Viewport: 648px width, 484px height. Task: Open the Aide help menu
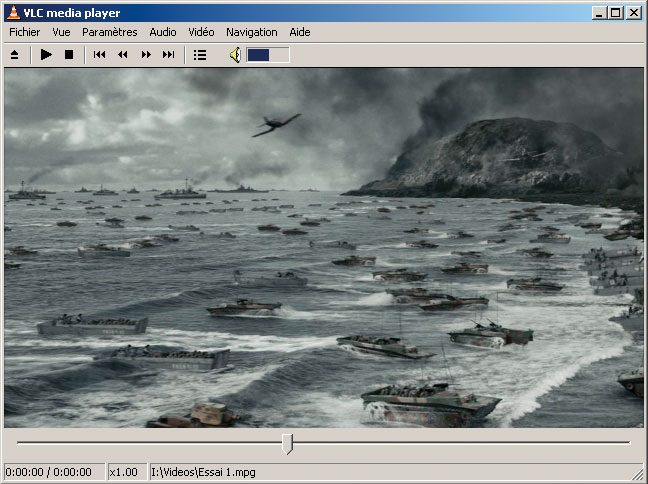(x=300, y=32)
